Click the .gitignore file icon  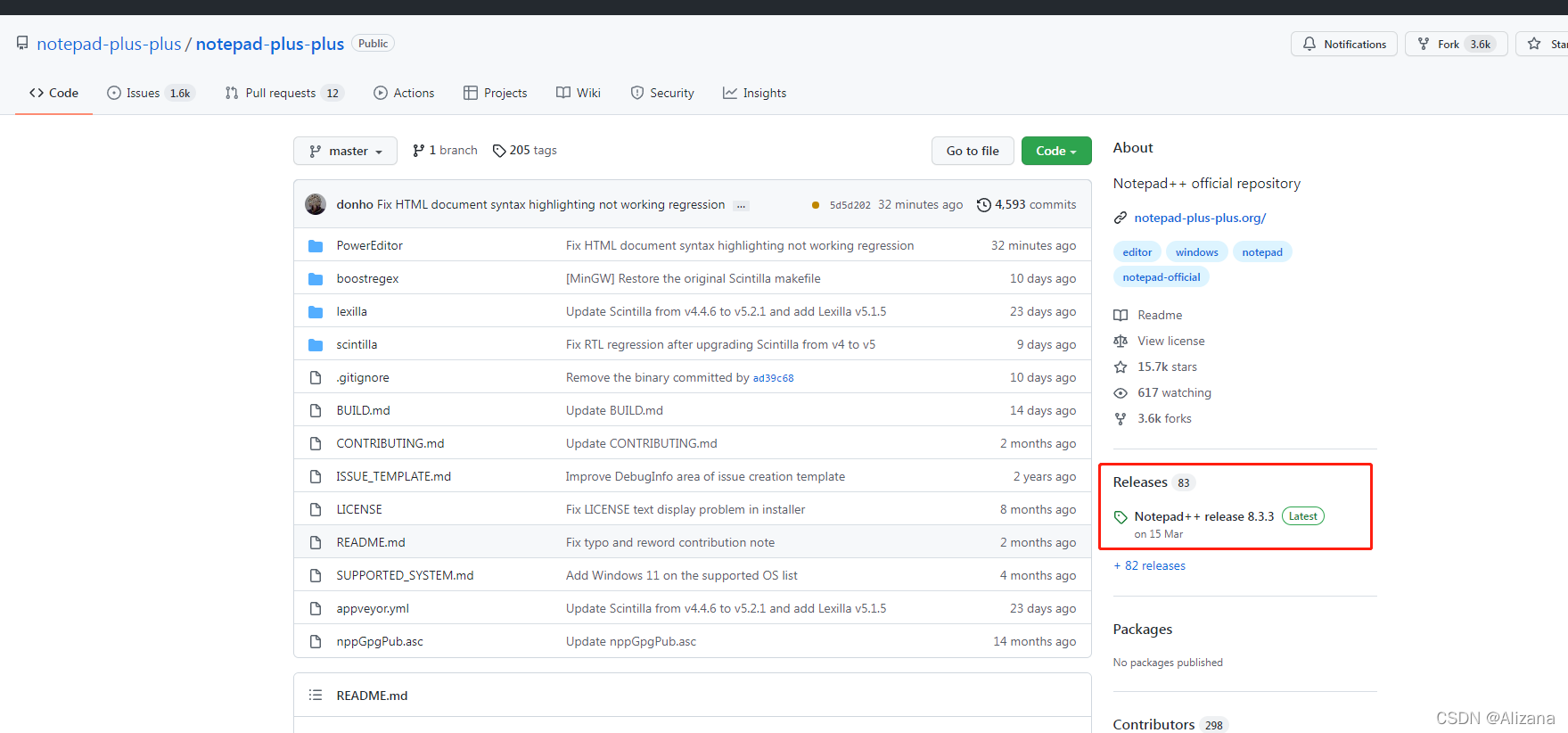pyautogui.click(x=316, y=377)
